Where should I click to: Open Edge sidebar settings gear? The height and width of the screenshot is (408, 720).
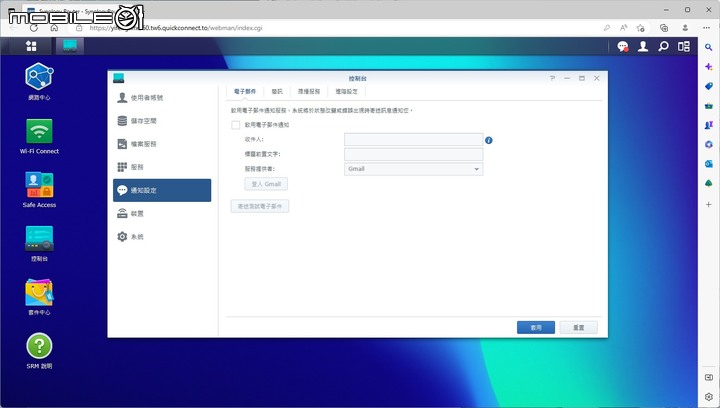coord(709,397)
